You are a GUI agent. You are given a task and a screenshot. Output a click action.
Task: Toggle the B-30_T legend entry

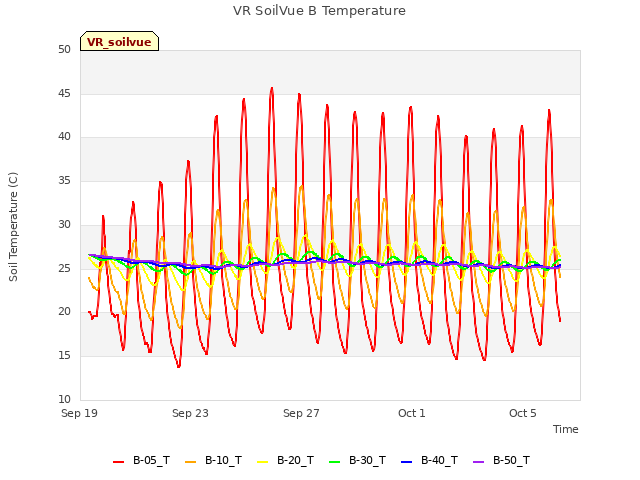357,460
